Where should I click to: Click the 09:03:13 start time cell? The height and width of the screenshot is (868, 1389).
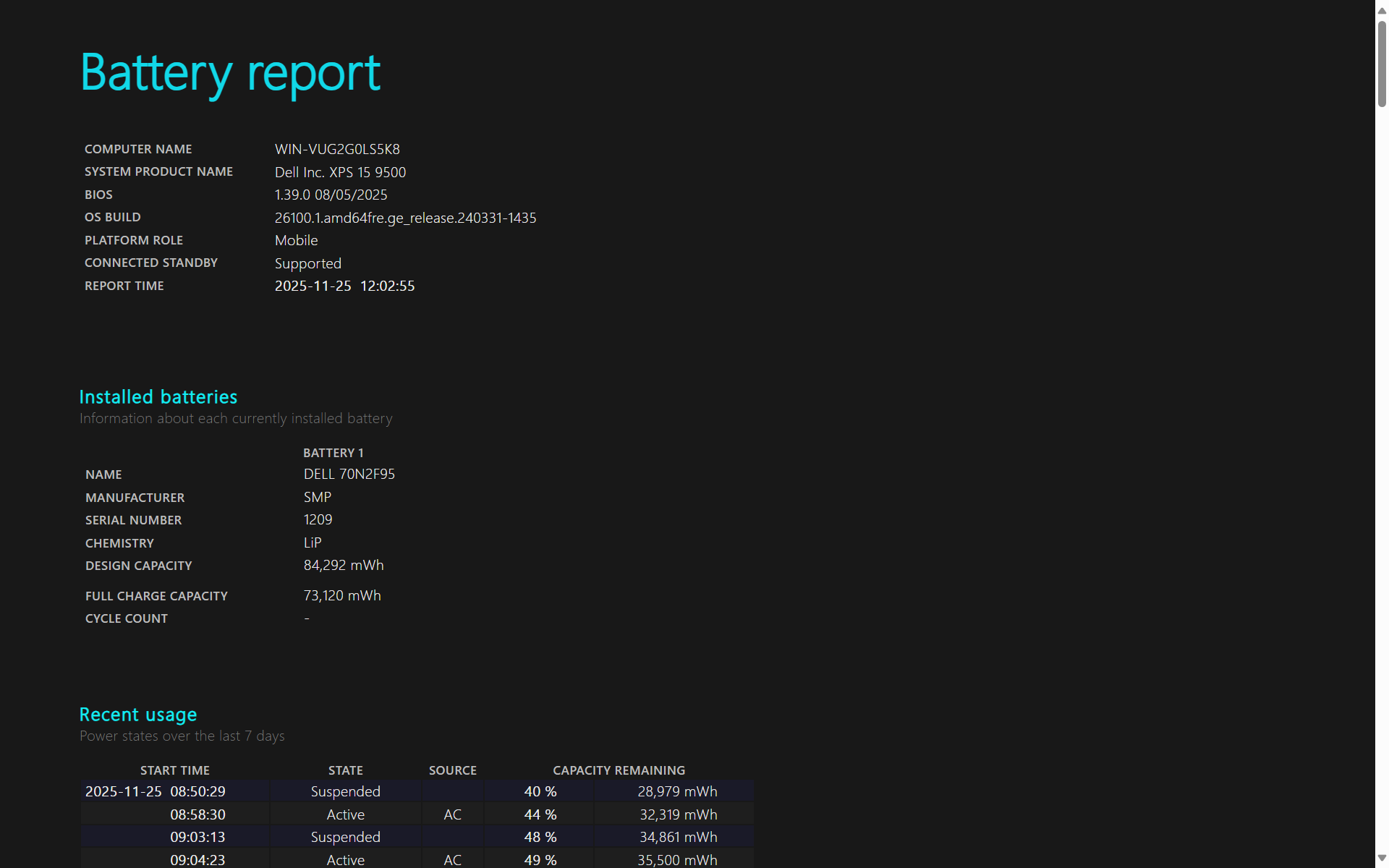point(197,837)
